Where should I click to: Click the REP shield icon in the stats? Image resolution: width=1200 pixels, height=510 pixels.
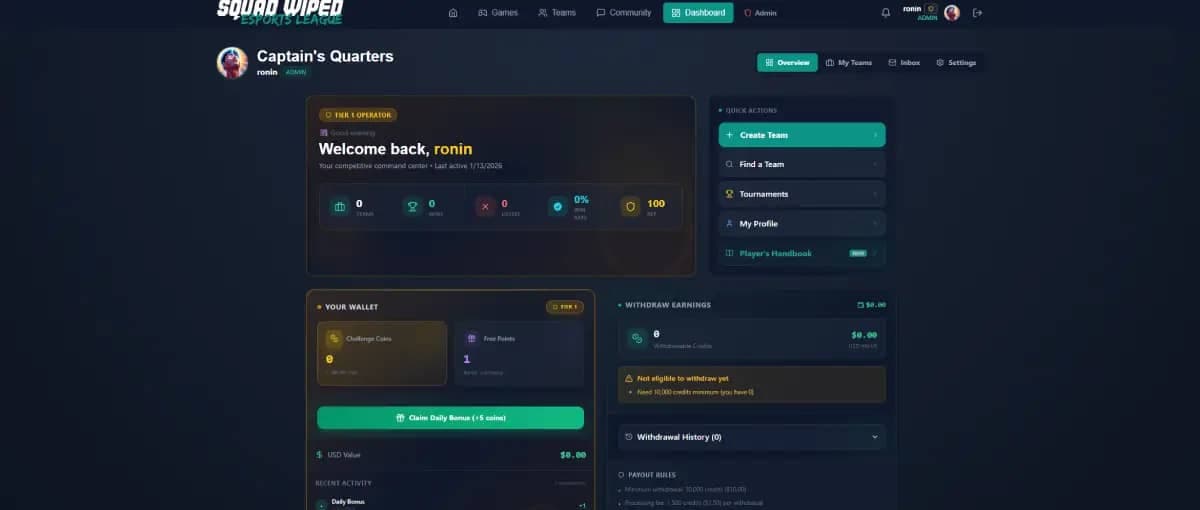click(x=630, y=207)
